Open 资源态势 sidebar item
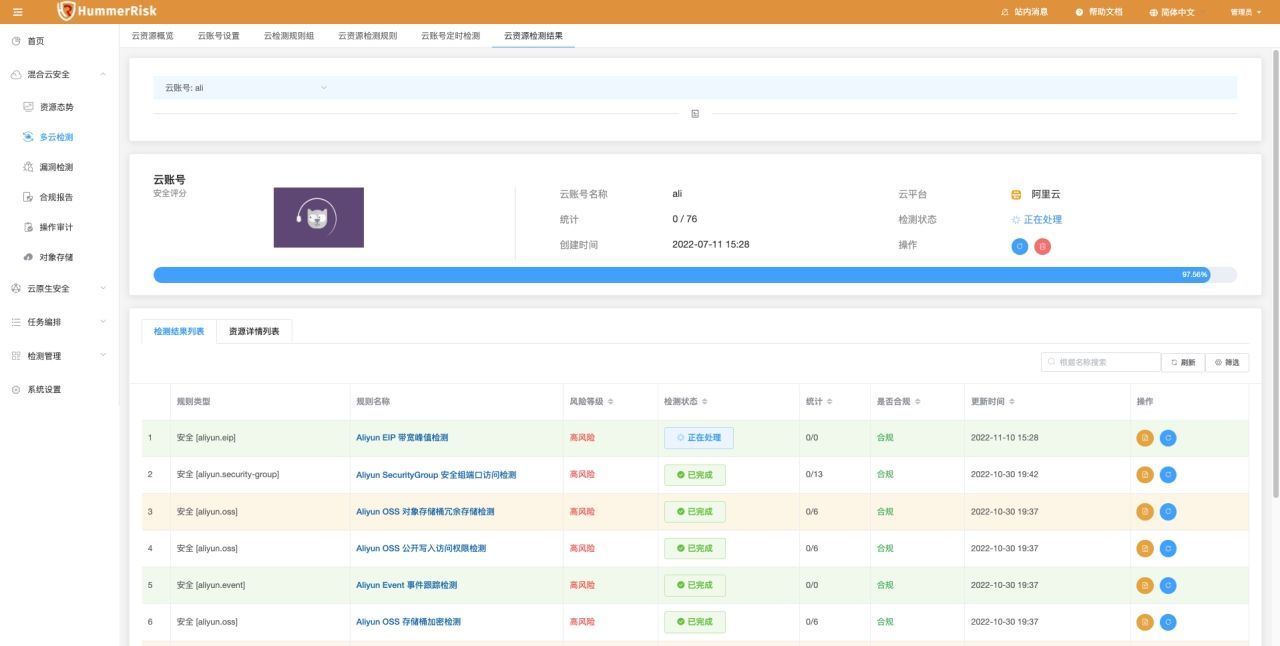This screenshot has width=1280, height=646. click(49, 107)
